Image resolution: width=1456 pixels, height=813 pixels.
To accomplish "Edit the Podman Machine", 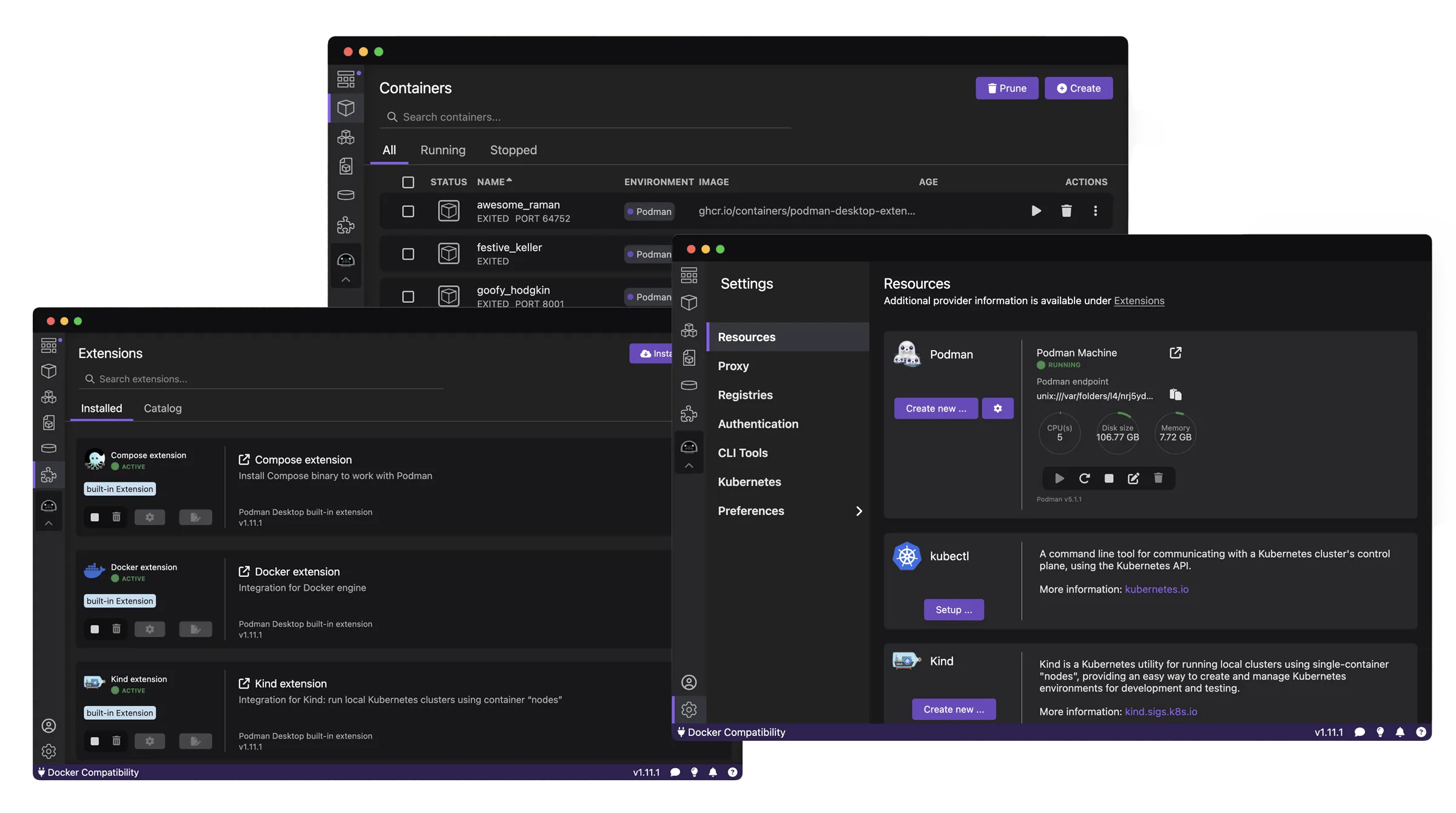I will [x=1133, y=478].
